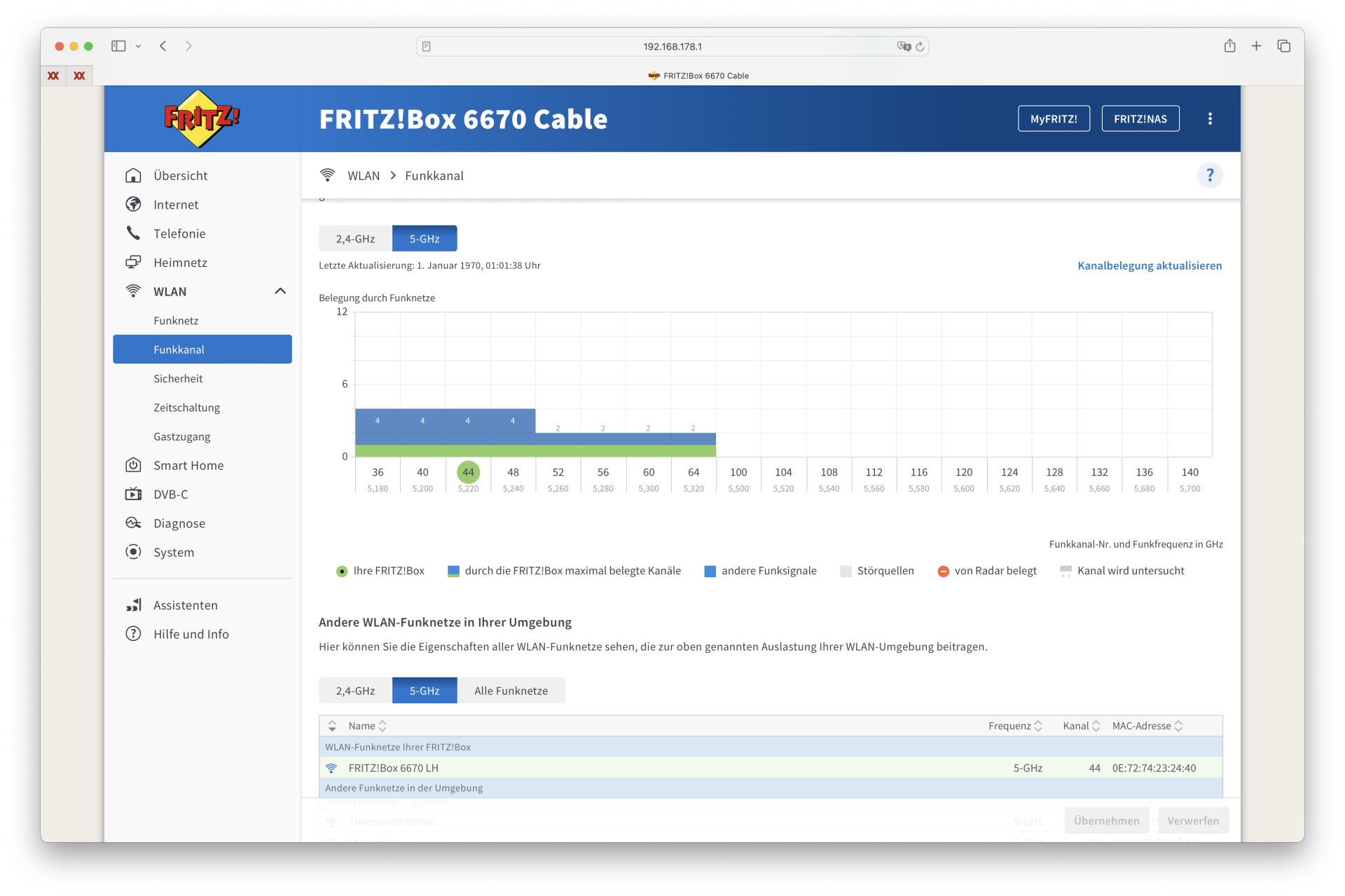Click the FRITZ!Box 6670 LH network row

click(x=771, y=768)
